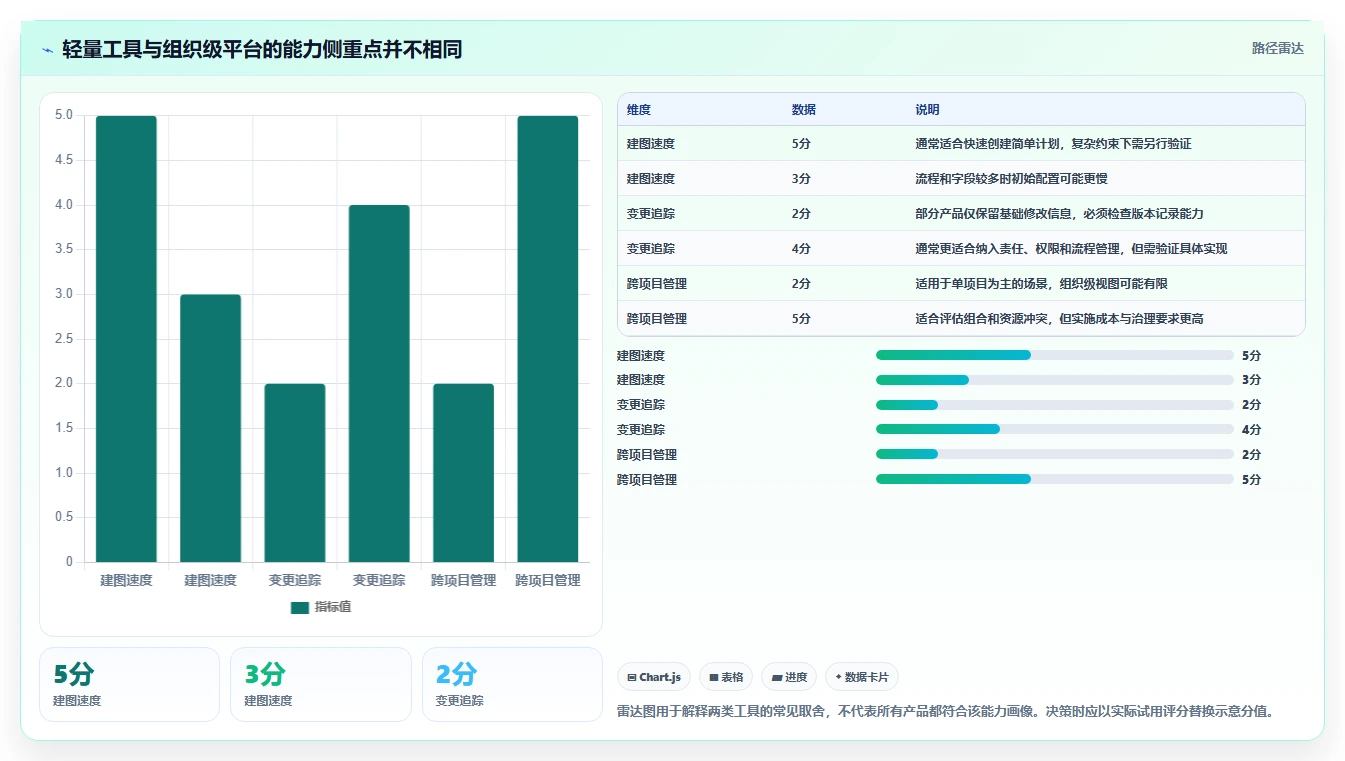Select the 数据卡片 chip
1345x761 pixels.
pos(862,677)
